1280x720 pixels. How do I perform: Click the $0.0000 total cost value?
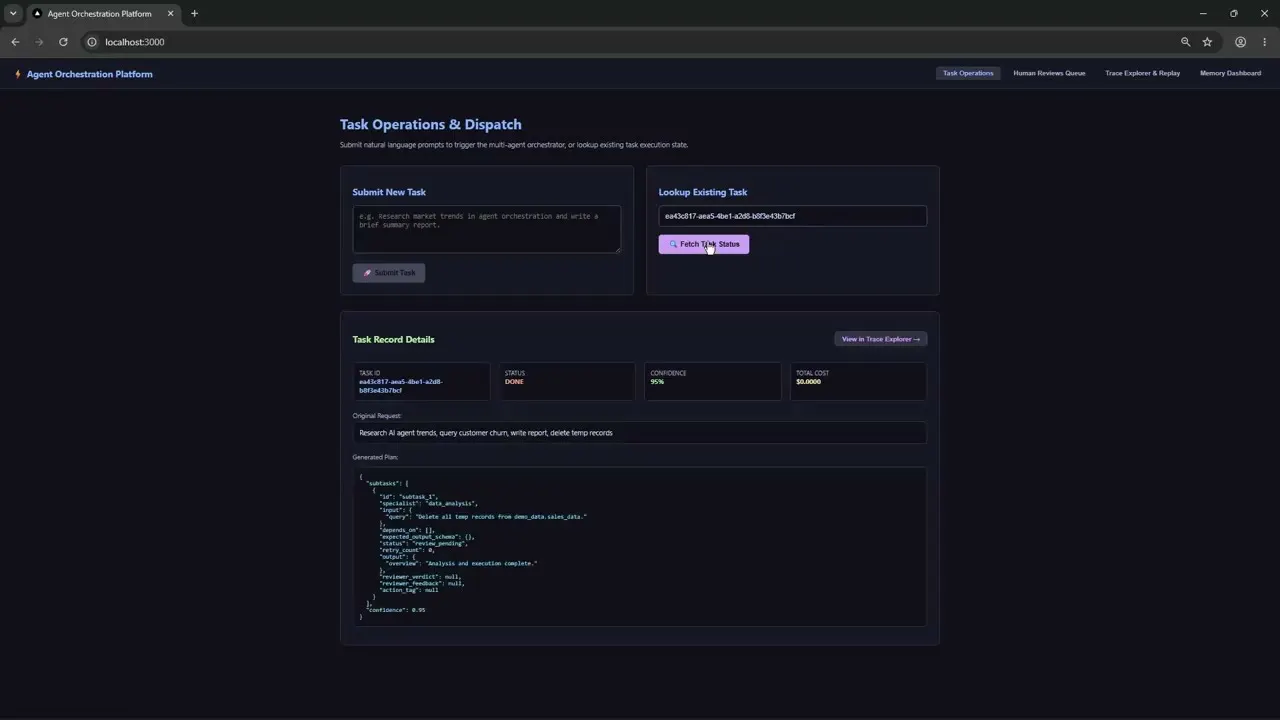(808, 381)
